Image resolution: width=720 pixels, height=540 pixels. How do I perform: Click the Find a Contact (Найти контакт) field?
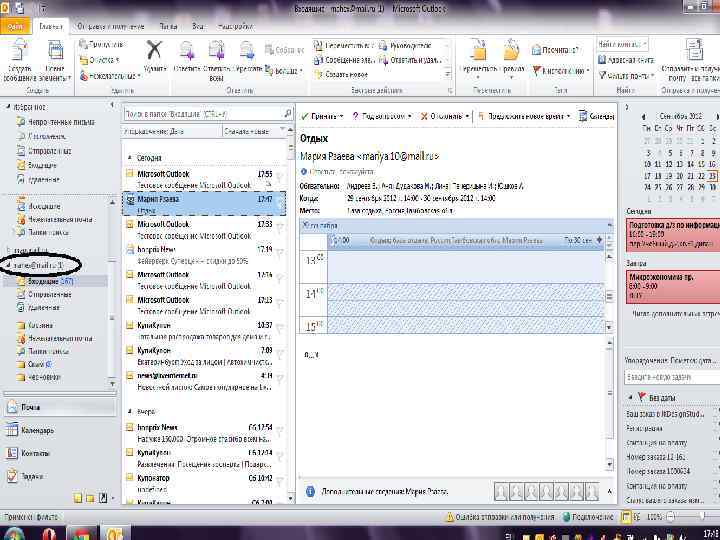[623, 45]
